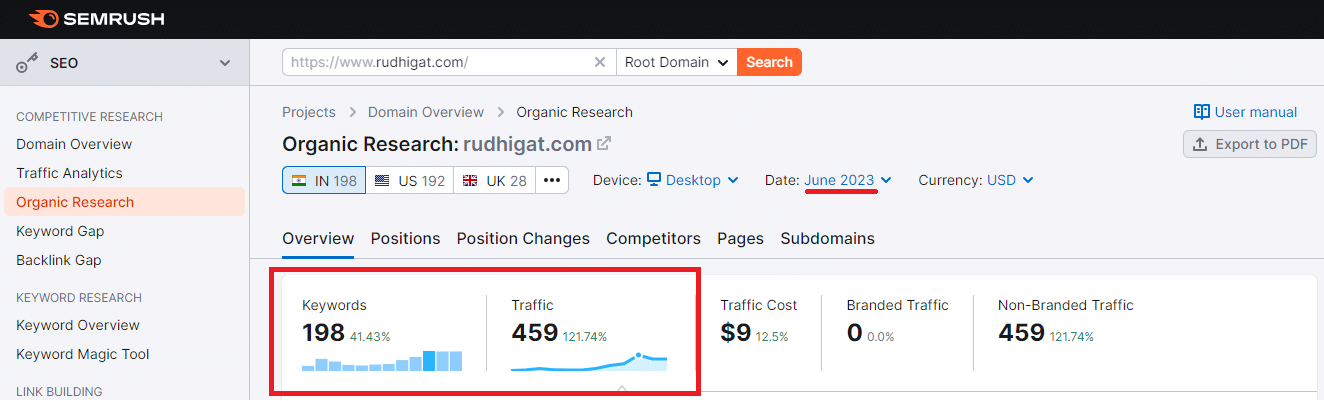This screenshot has height=401, width=1324.
Task: Switch to the Positions tab
Action: pyautogui.click(x=405, y=238)
